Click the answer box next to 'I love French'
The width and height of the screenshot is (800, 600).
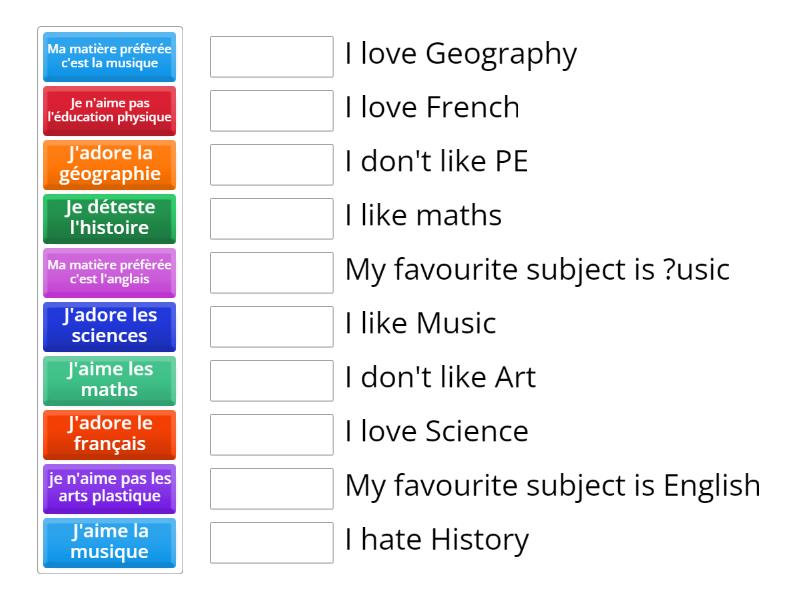point(270,111)
